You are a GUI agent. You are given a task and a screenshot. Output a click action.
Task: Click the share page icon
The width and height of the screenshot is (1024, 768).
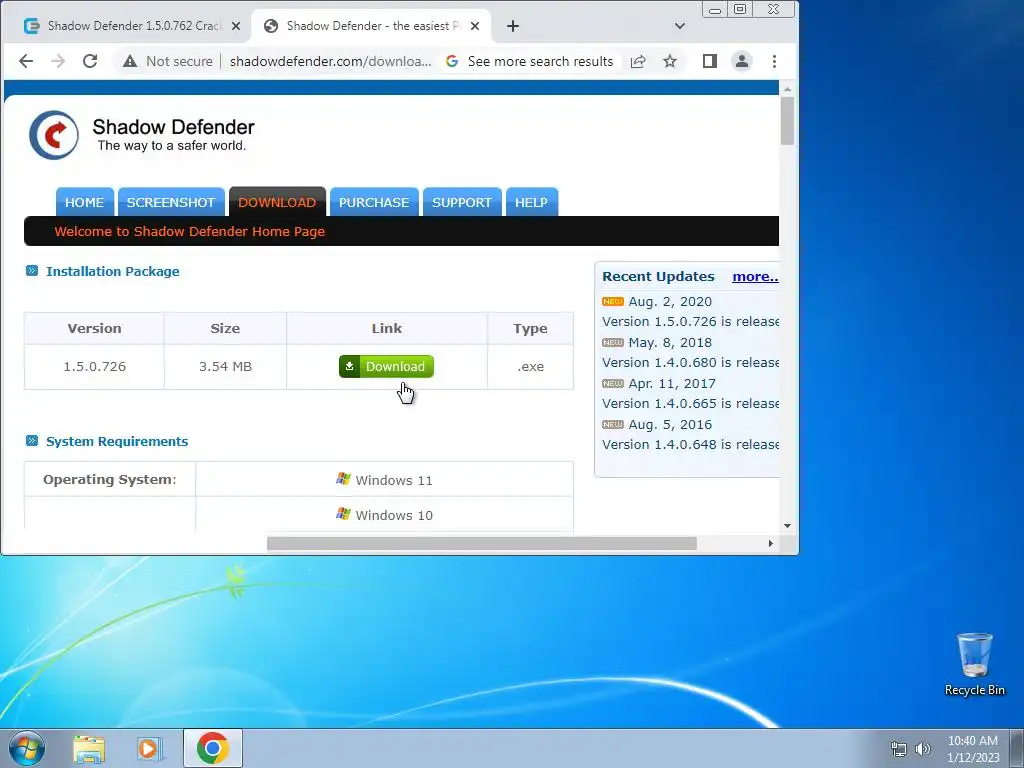coord(638,61)
